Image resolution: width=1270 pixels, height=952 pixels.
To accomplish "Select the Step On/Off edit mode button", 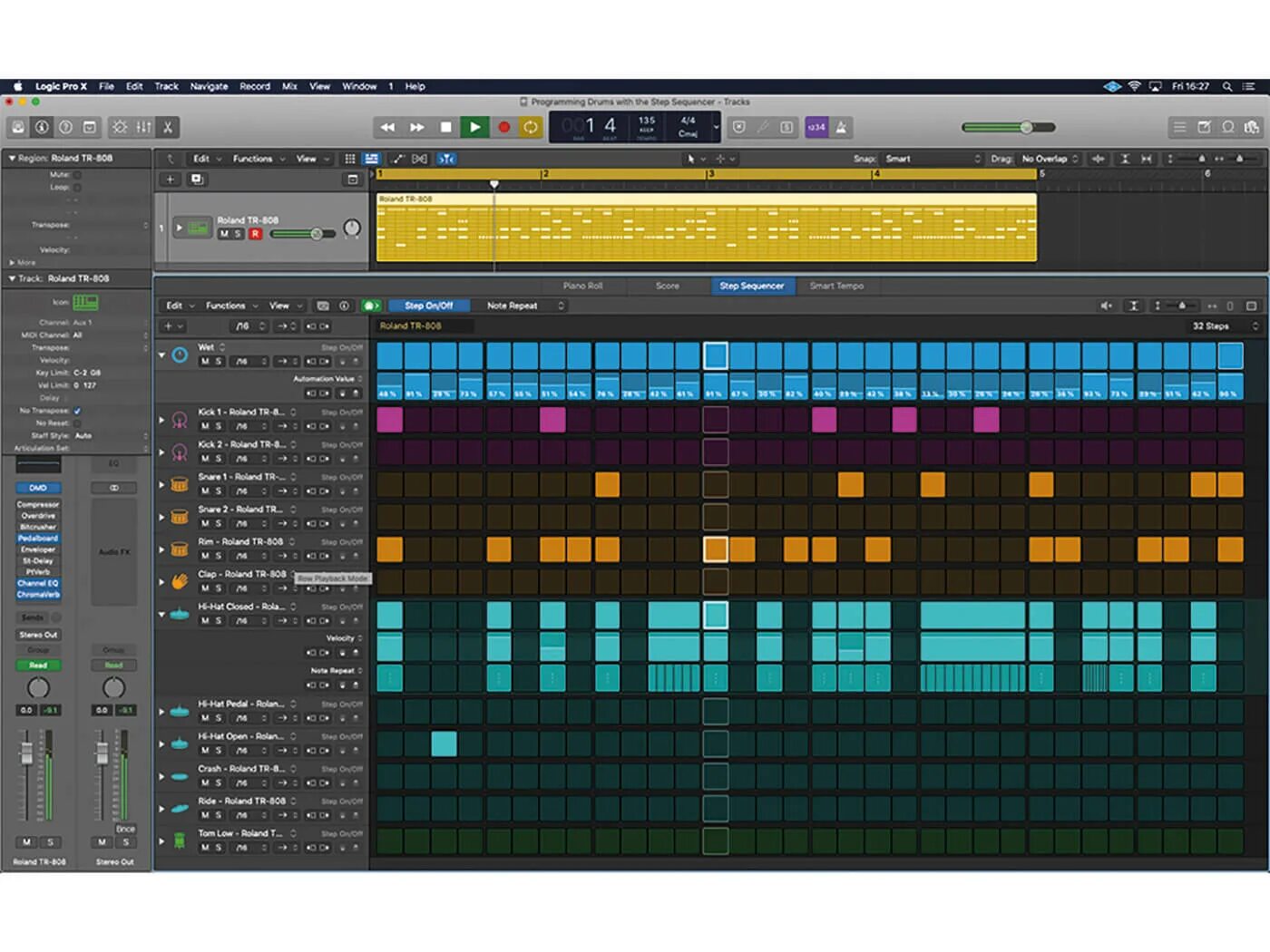I will coord(428,306).
